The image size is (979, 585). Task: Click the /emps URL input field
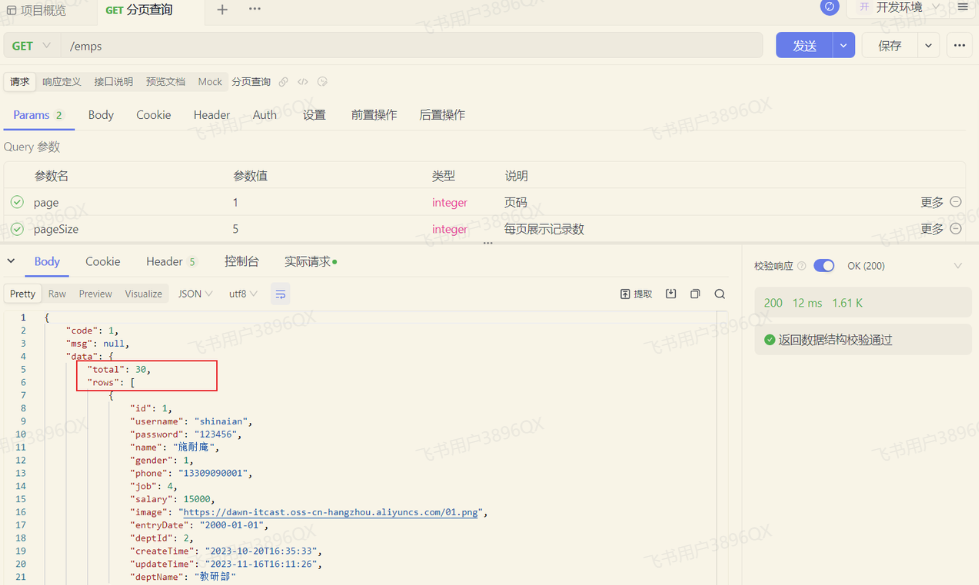[411, 46]
